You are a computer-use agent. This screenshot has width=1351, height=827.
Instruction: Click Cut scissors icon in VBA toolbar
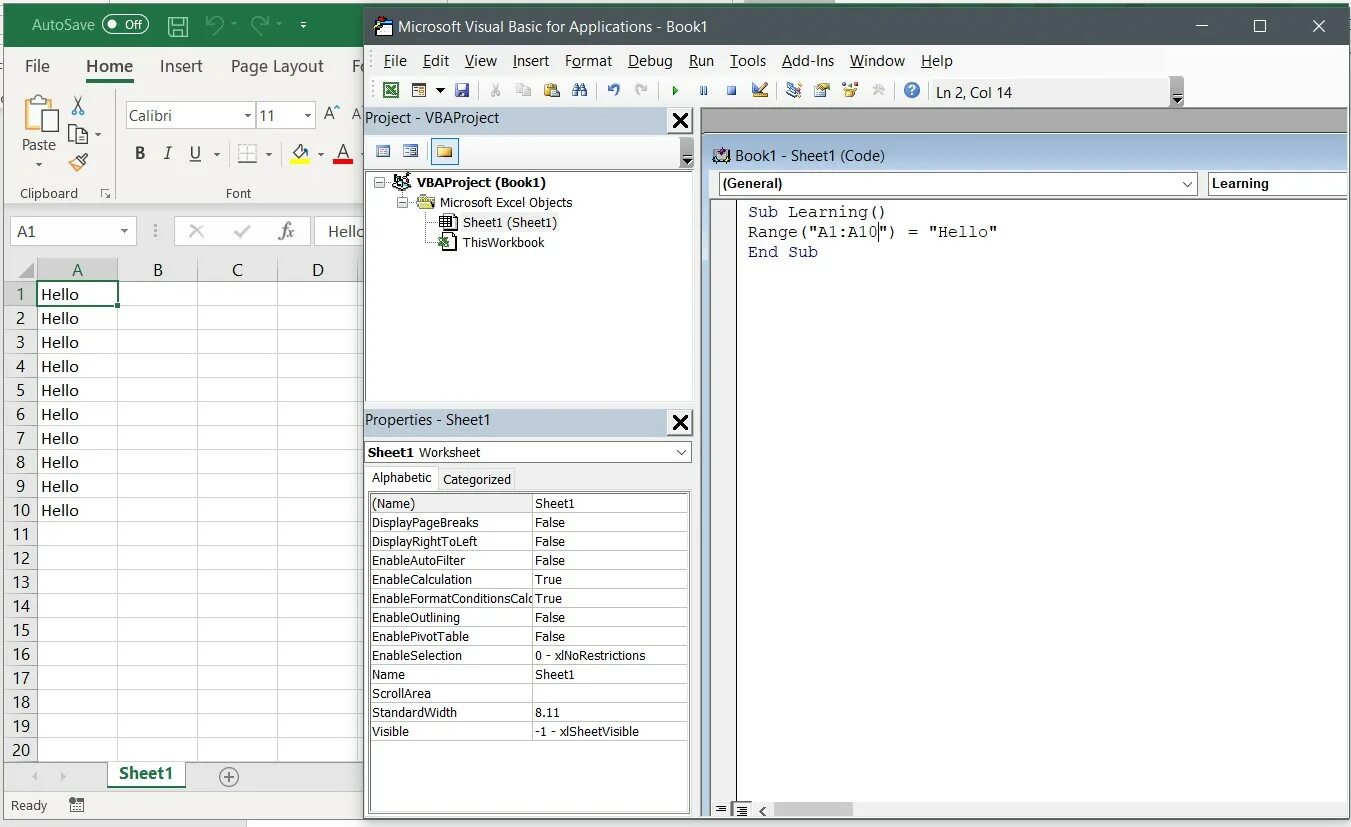pyautogui.click(x=495, y=91)
